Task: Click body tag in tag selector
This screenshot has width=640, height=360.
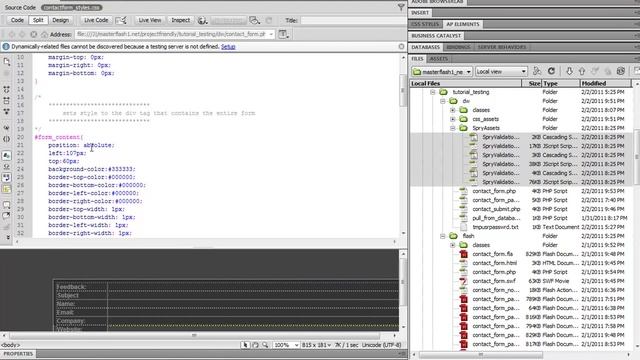Action: (x=10, y=345)
